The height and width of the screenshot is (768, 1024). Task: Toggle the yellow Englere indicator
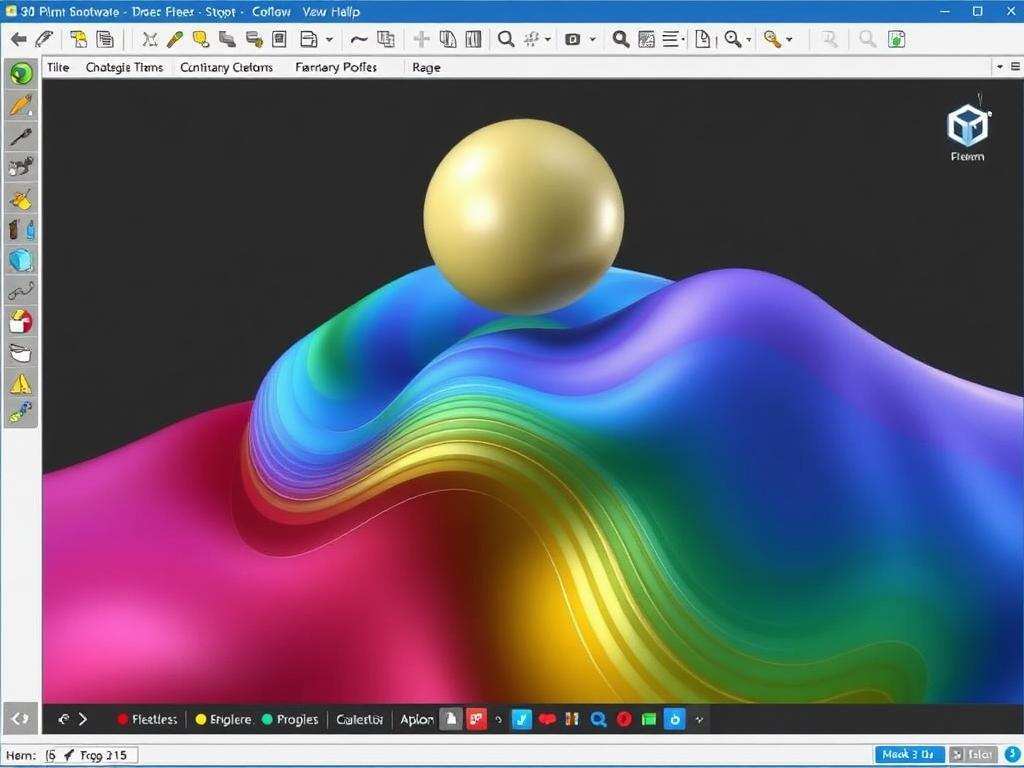pos(200,719)
